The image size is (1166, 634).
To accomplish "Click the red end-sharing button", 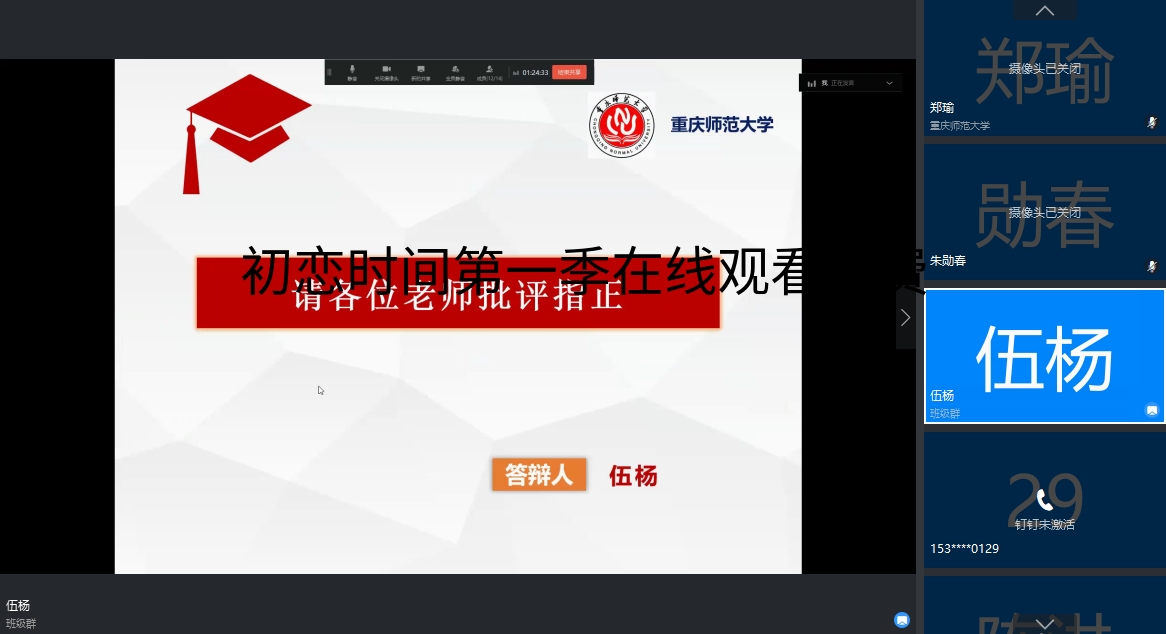I will click(569, 72).
